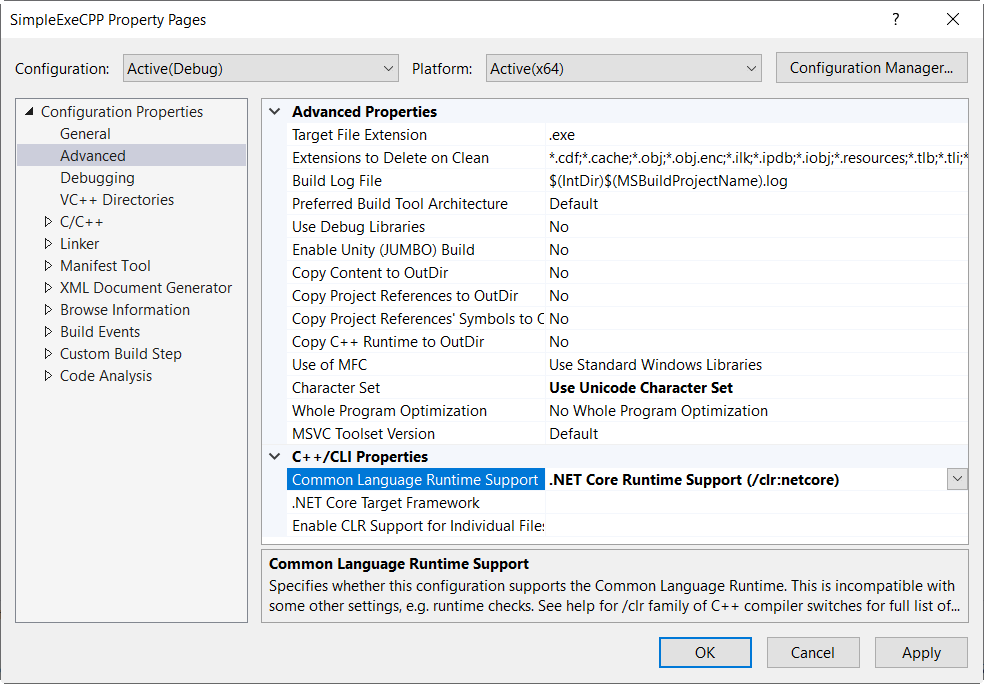Collapse the C++/CLI Properties section
This screenshot has width=984, height=684.
coord(275,457)
